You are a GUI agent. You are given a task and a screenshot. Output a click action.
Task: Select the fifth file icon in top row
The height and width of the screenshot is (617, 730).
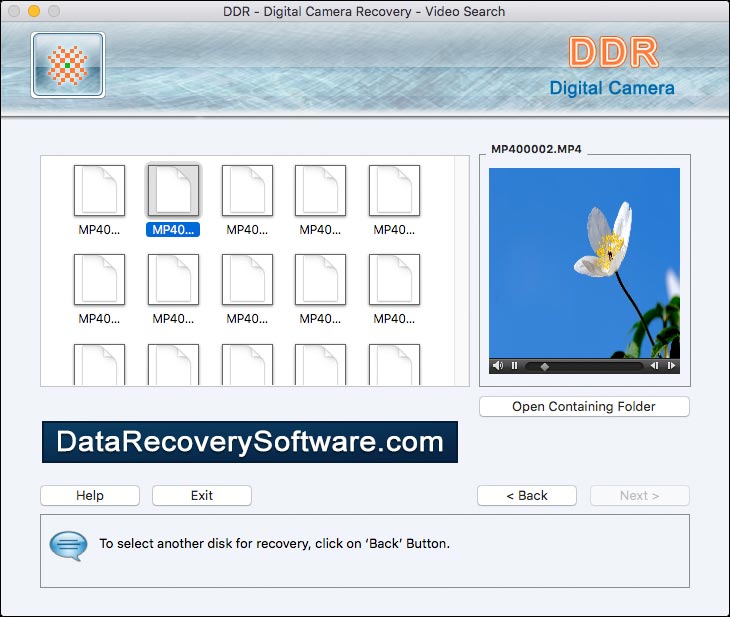(395, 191)
